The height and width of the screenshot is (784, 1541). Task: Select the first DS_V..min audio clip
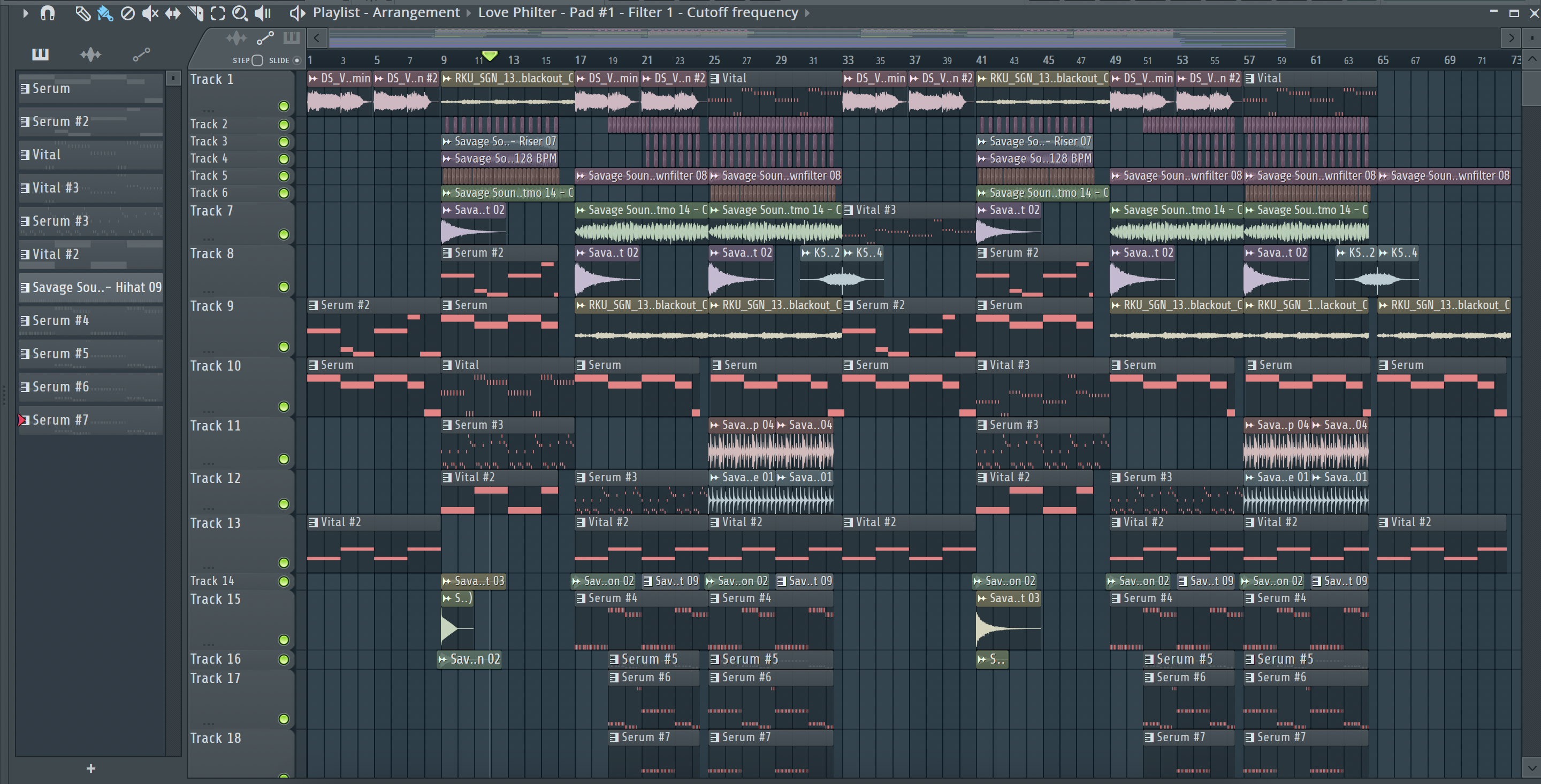point(339,93)
